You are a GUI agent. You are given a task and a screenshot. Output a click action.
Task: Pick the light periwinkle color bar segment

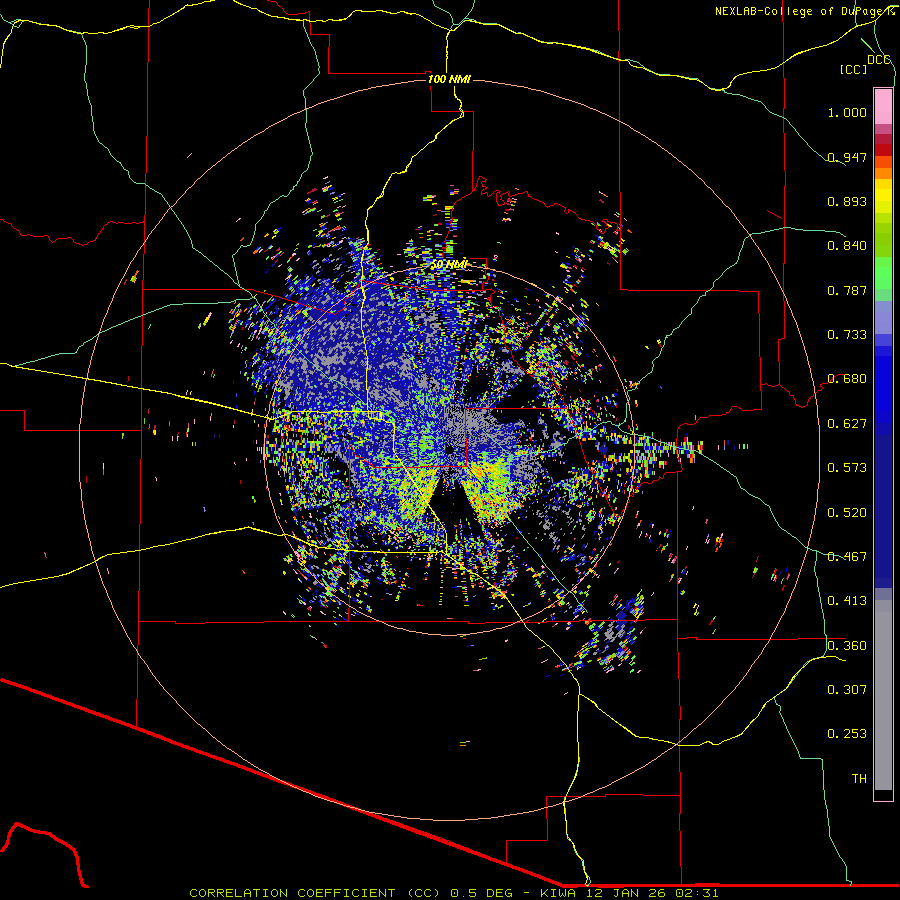pos(883,317)
